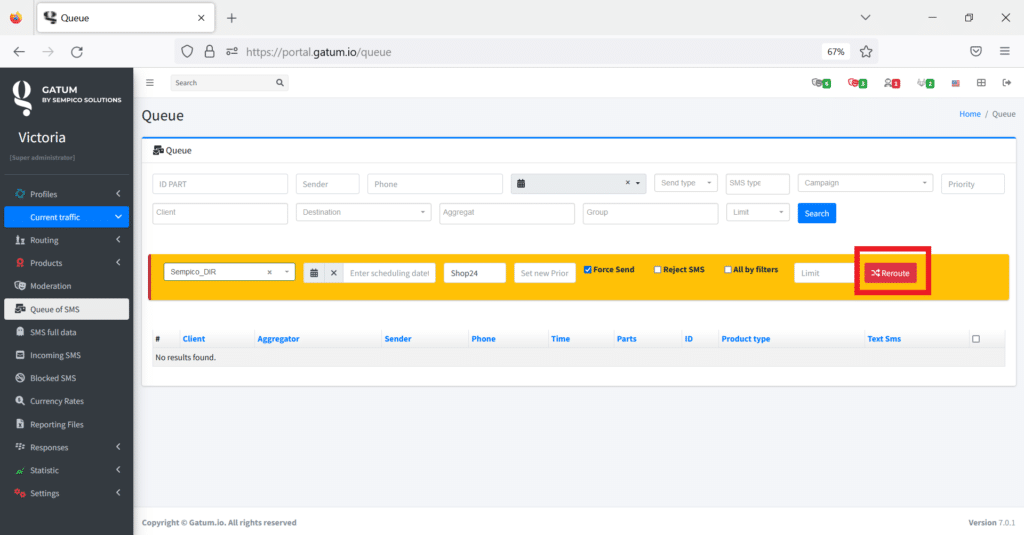The height and width of the screenshot is (535, 1024).
Task: Expand Products sidebar menu
Action: (x=67, y=263)
